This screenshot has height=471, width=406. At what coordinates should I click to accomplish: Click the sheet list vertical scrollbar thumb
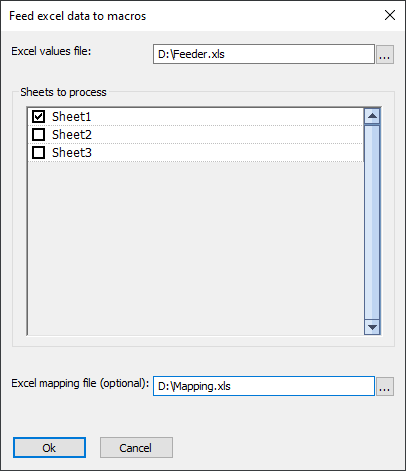click(372, 222)
